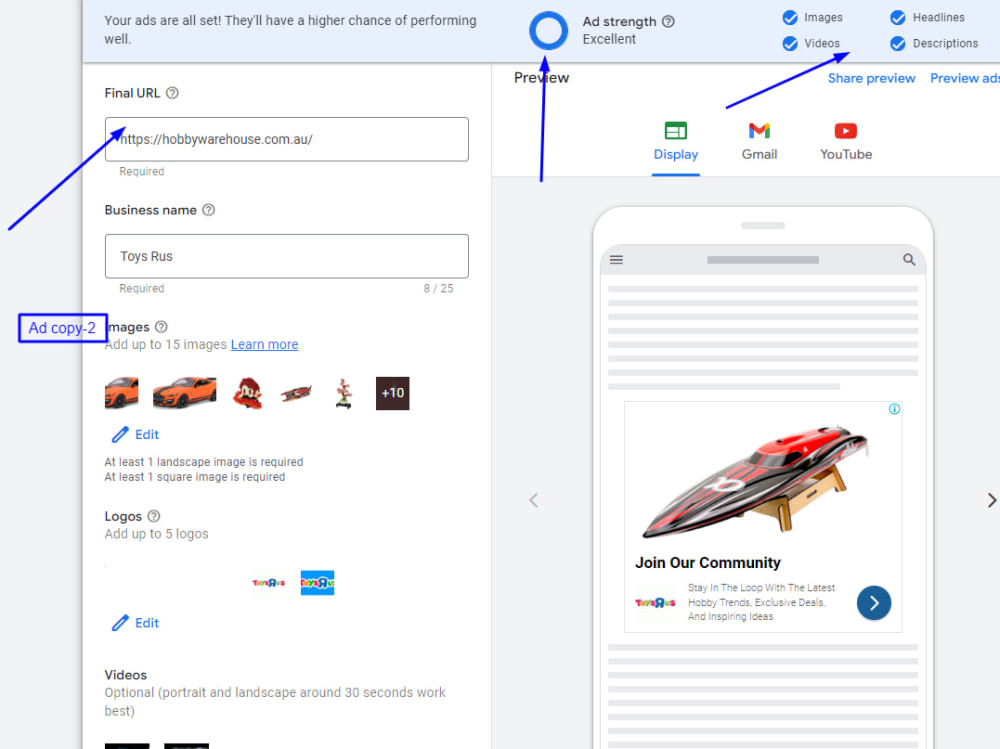Click the Images help question icon
The image size is (1000, 749).
coord(161,327)
